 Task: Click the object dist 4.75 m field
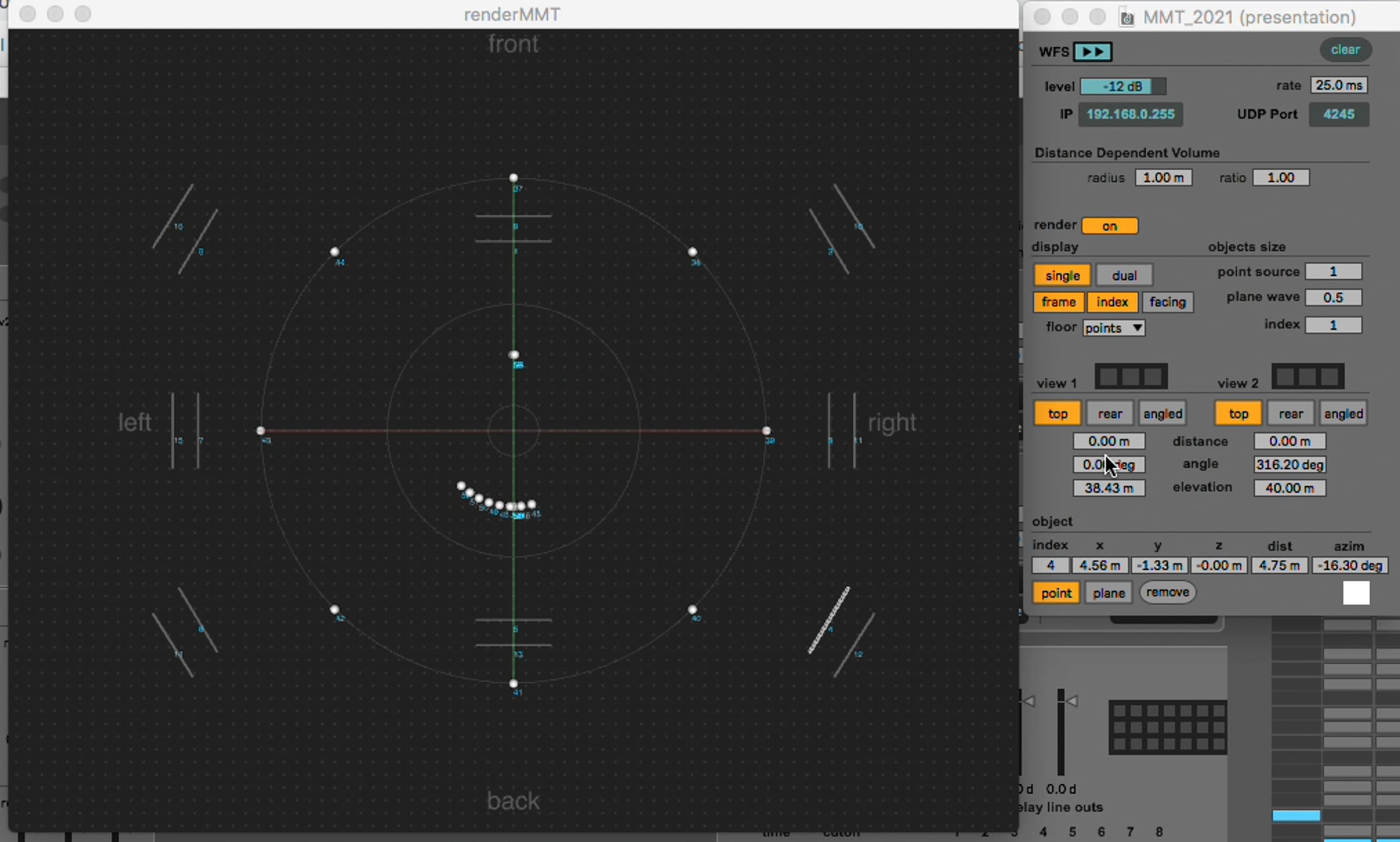tap(1279, 566)
